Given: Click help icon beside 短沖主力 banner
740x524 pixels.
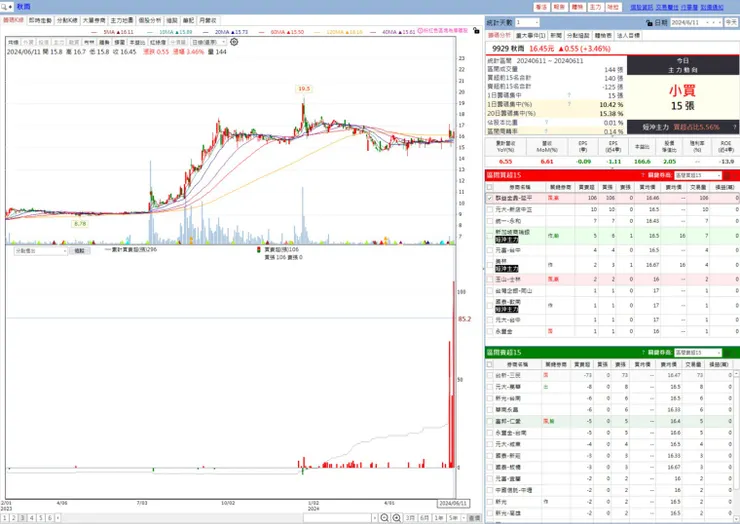Looking at the screenshot, I should coord(734,127).
